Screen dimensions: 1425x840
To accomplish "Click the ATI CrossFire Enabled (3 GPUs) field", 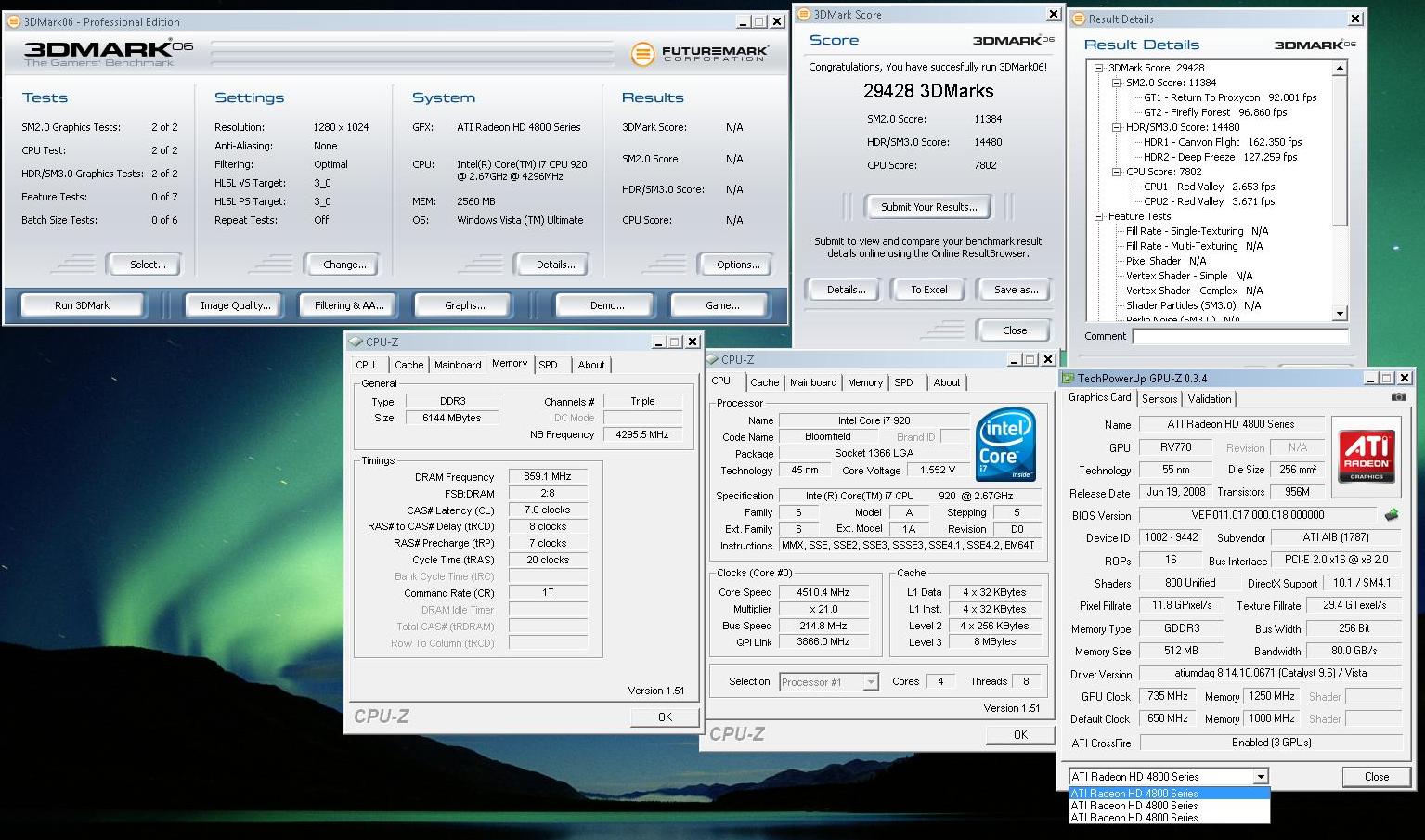I will [x=1271, y=743].
